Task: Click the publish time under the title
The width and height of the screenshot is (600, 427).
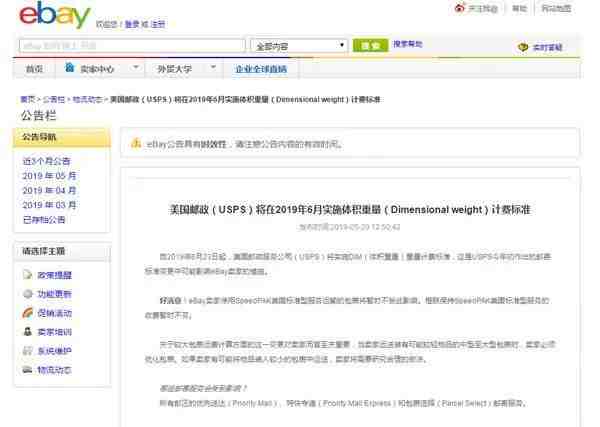Action: 349,227
